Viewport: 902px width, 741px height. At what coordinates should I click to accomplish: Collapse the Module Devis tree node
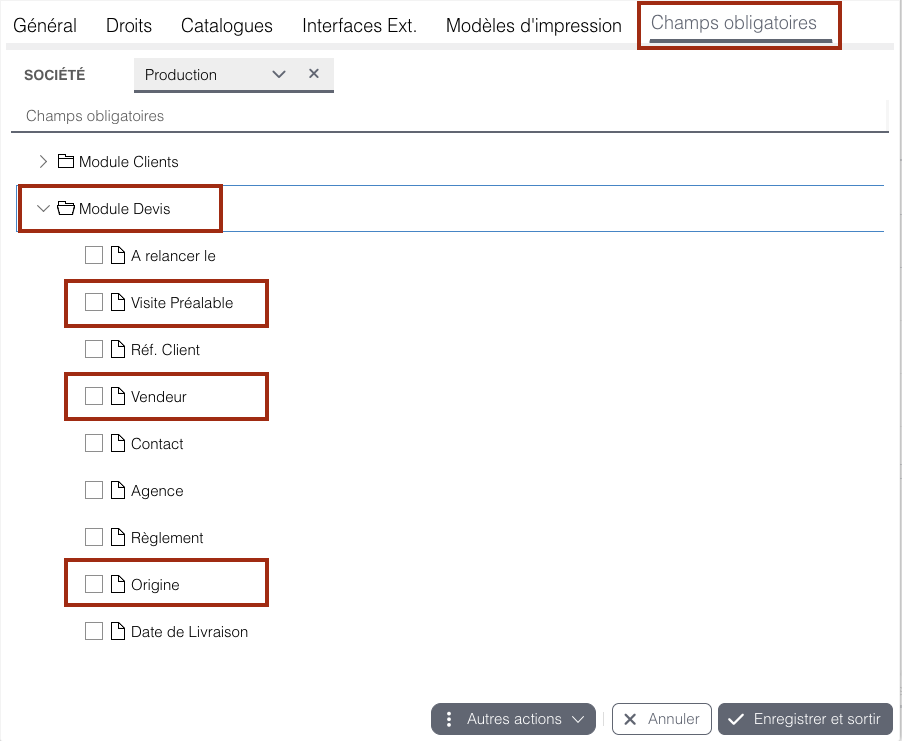coord(43,208)
